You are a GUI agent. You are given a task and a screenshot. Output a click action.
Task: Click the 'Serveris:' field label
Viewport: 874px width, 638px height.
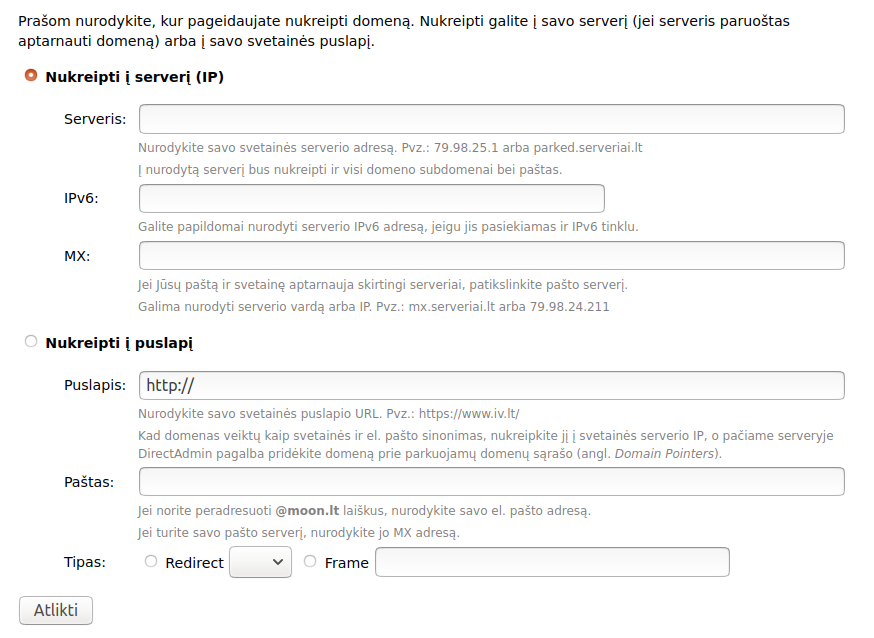click(95, 119)
